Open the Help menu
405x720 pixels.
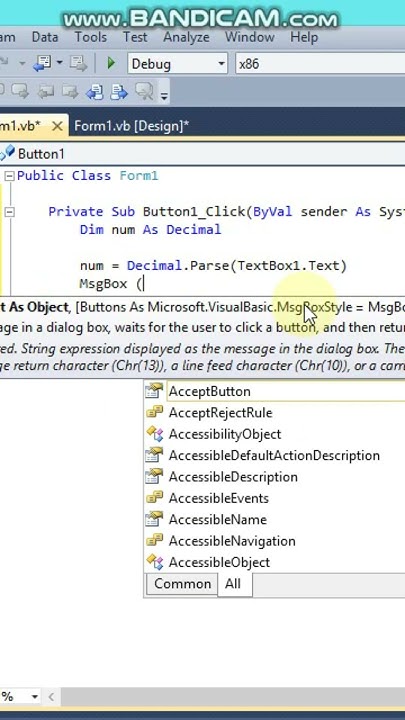[x=304, y=37]
